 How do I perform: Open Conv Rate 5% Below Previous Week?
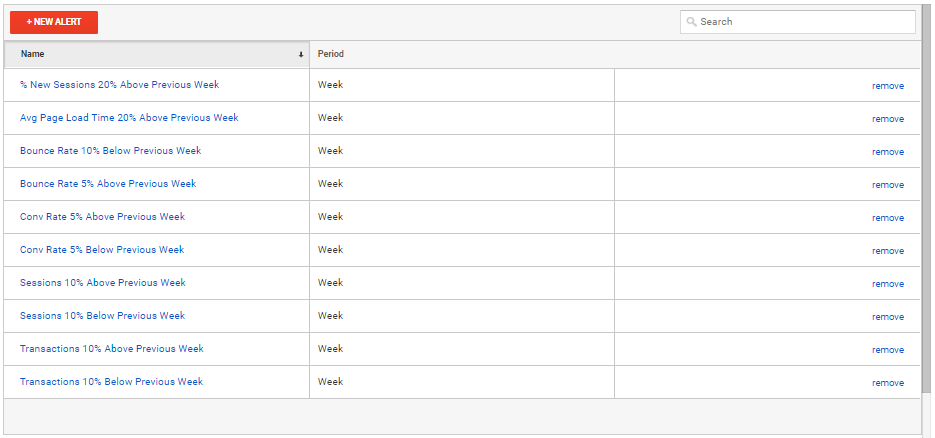(x=102, y=250)
